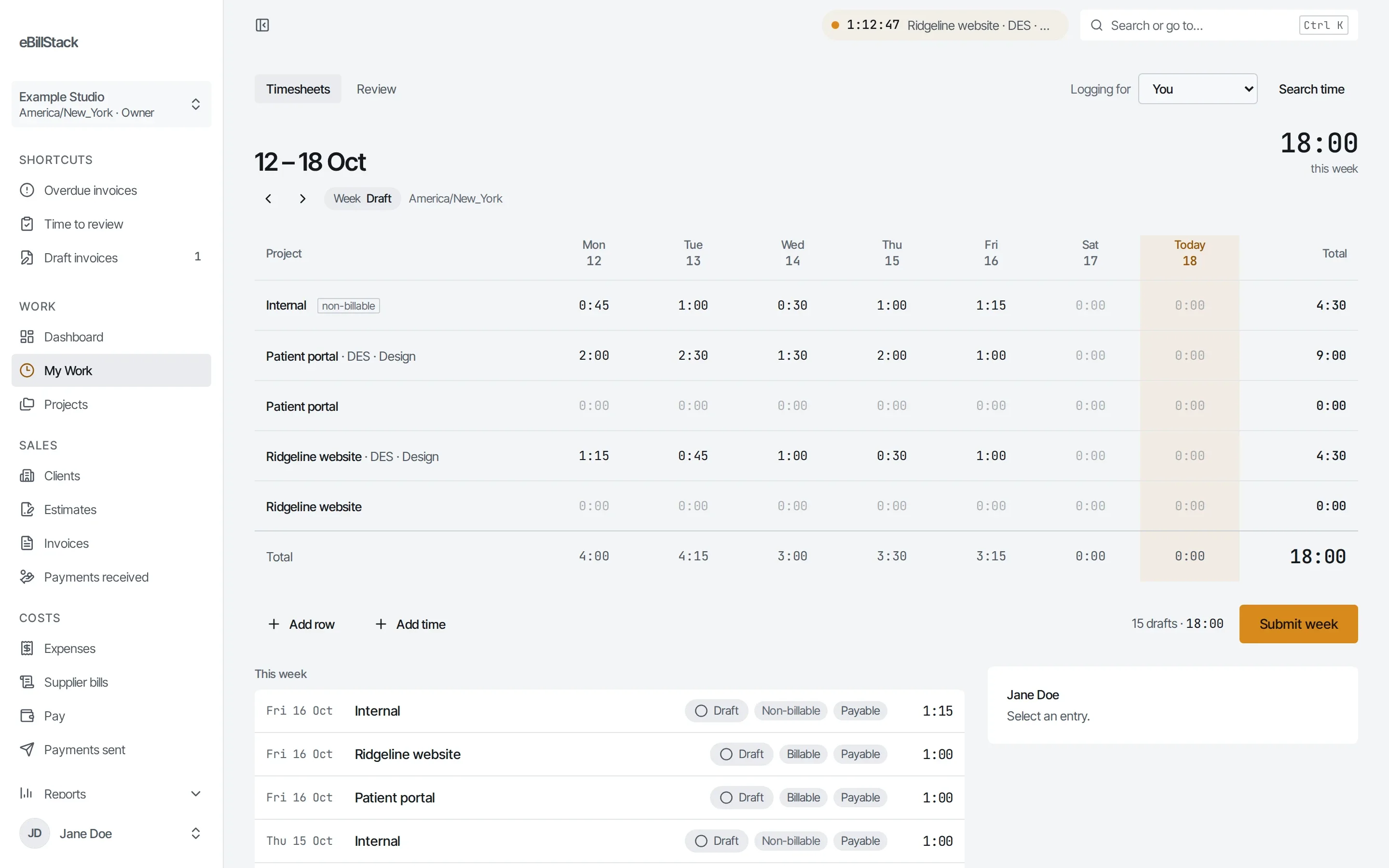Click the Add time button
This screenshot has height=868, width=1389.
click(410, 624)
